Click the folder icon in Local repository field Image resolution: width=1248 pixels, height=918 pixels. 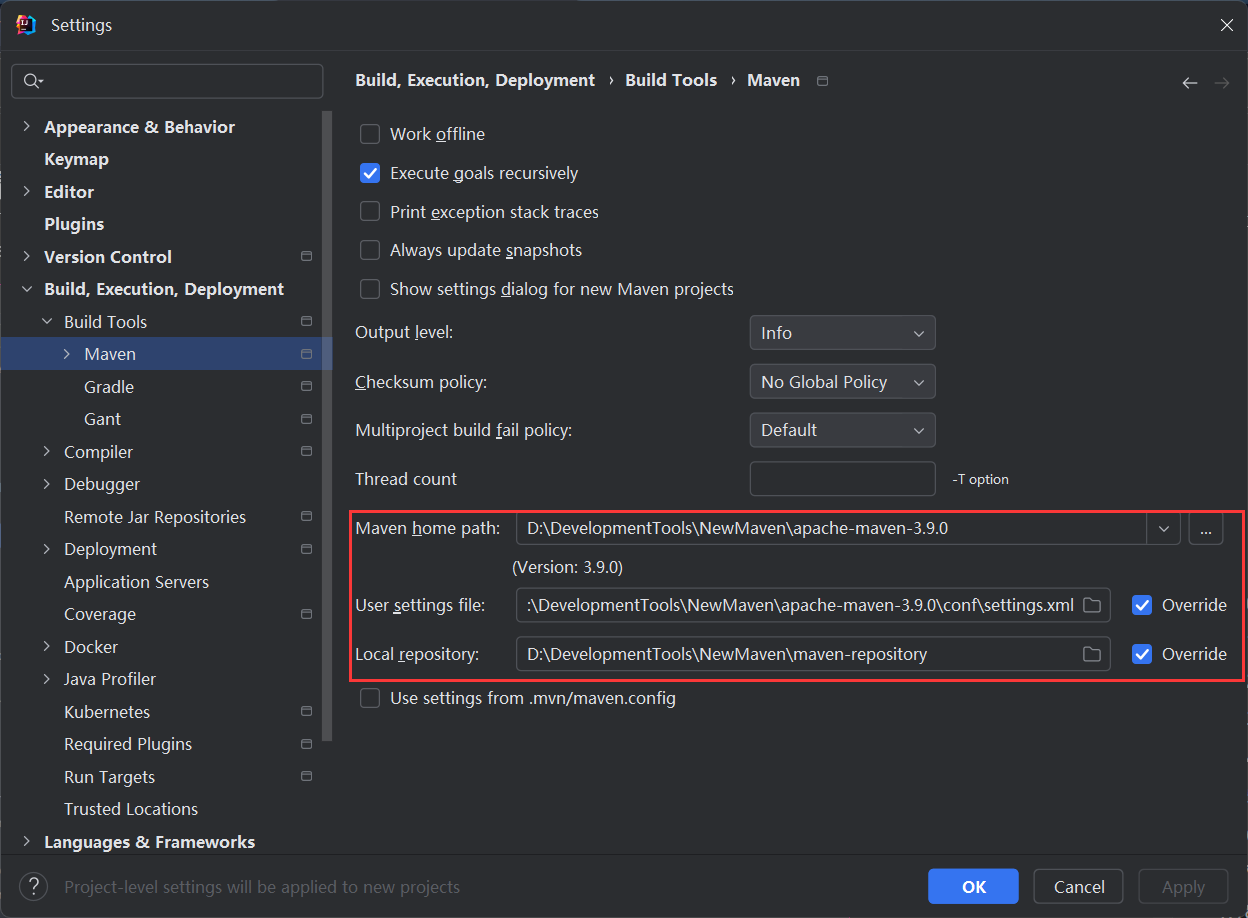(x=1092, y=654)
